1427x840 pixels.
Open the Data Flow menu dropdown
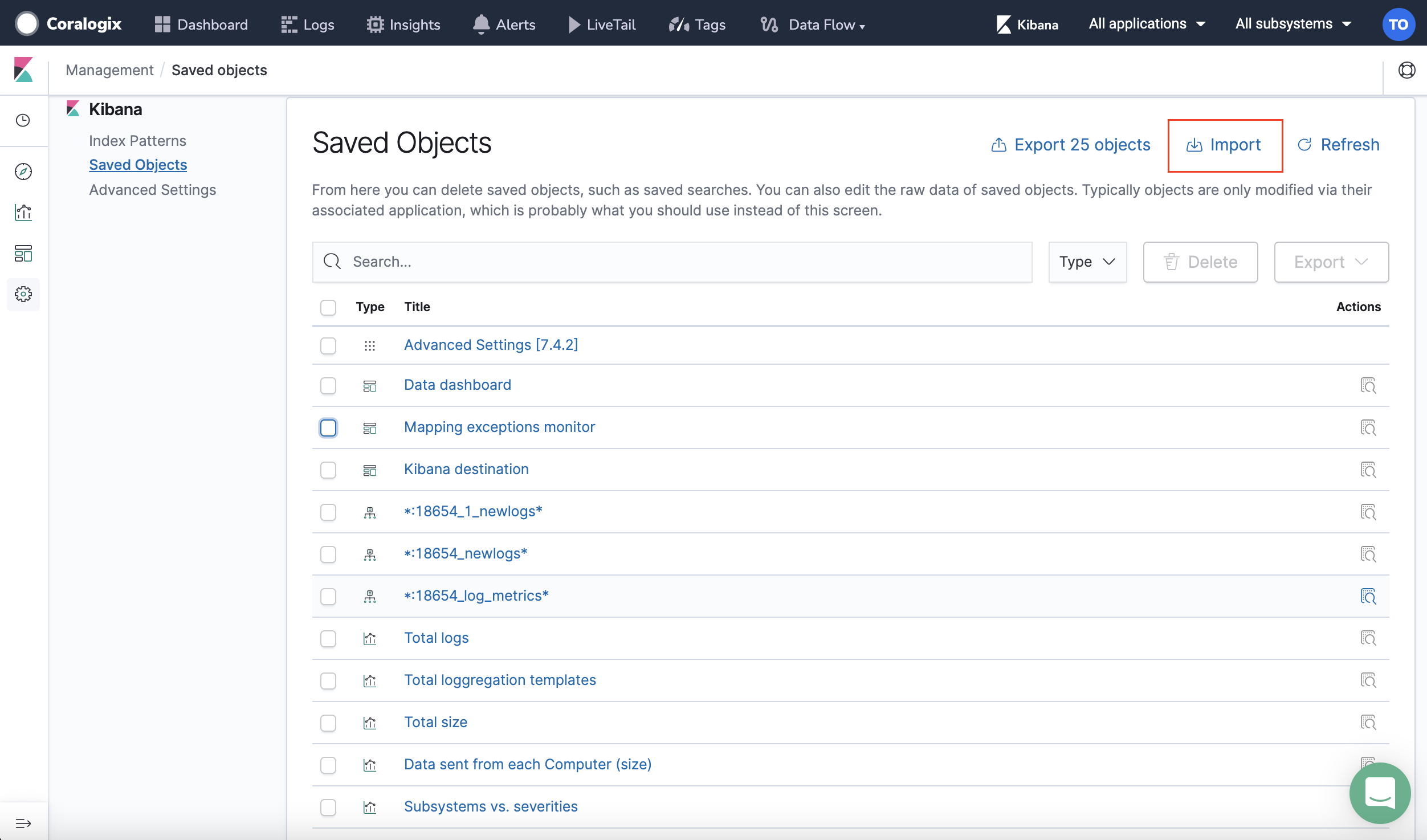(813, 25)
